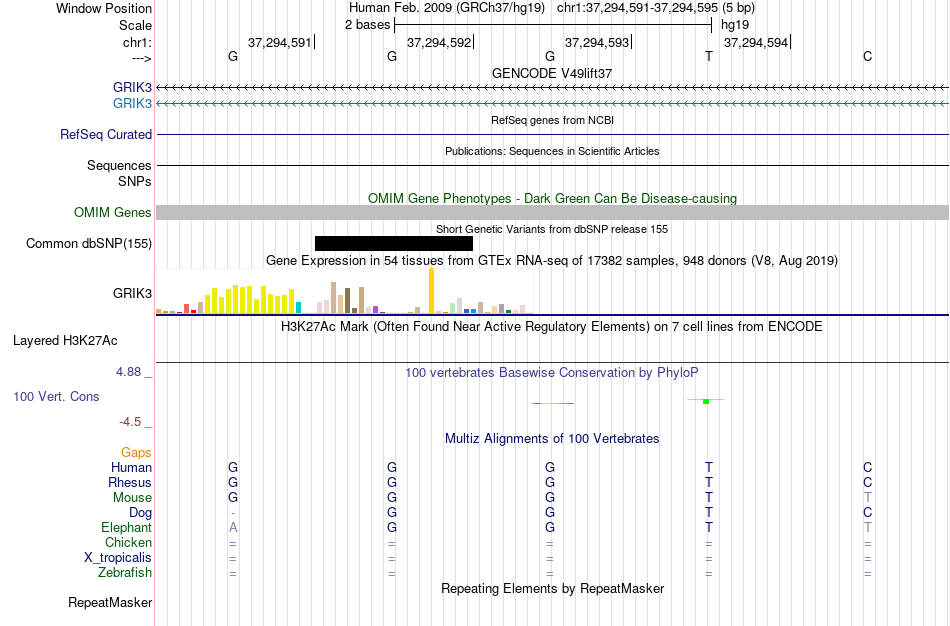Click the black Common dbSNP(155) variant block

tap(394, 244)
